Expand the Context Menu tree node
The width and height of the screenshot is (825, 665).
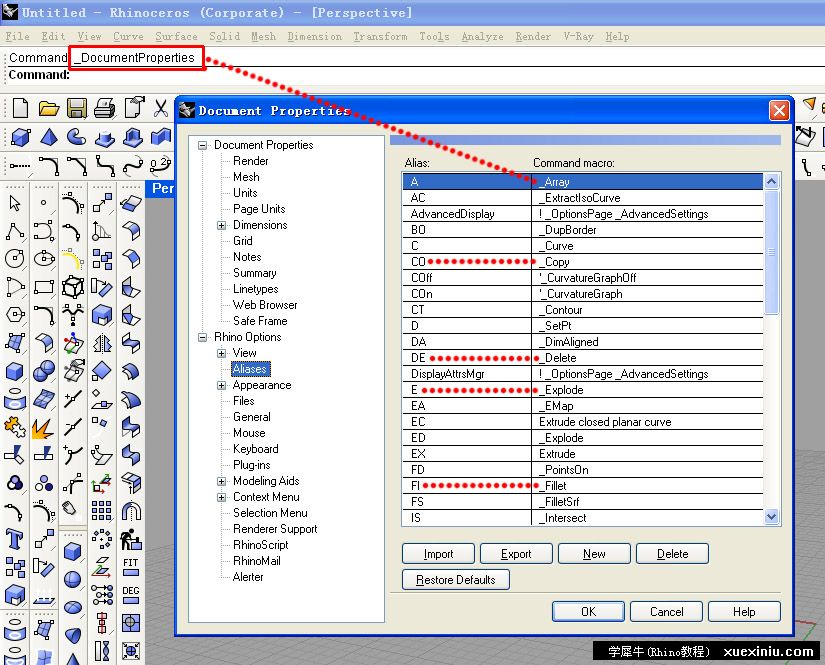[222, 497]
